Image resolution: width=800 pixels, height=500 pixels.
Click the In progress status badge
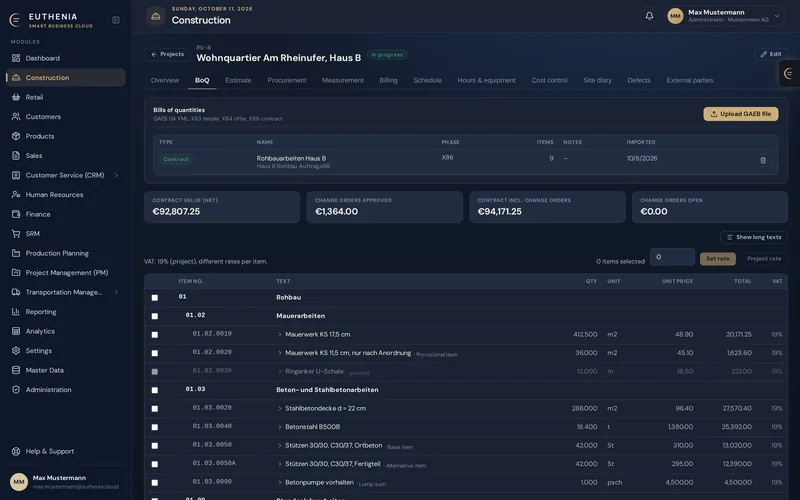click(x=387, y=55)
